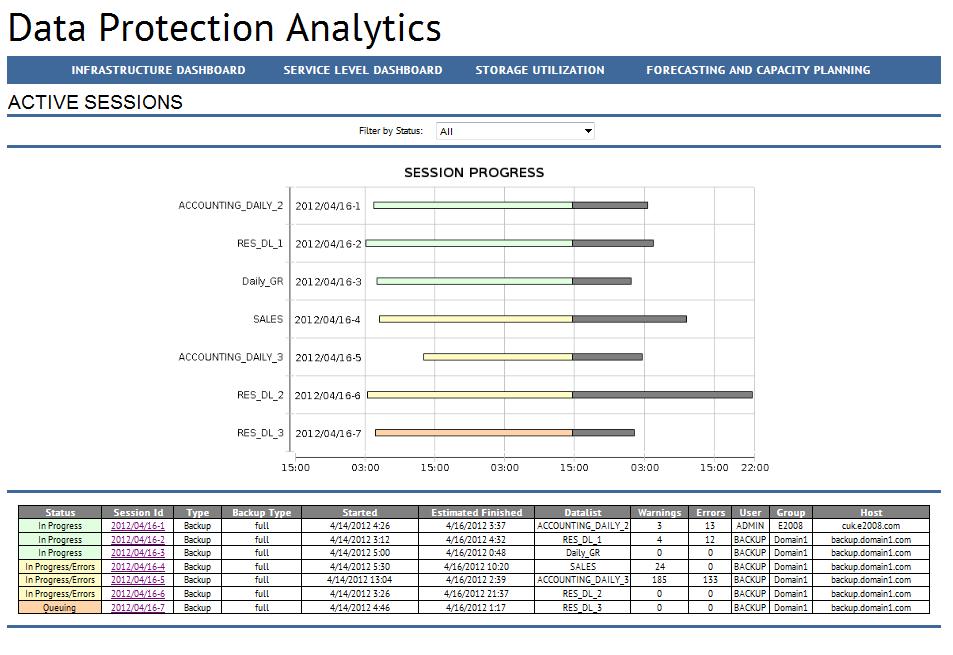This screenshot has width=953, height=655.
Task: Open the queued session 2012/04/16-7
Action: tap(139, 607)
